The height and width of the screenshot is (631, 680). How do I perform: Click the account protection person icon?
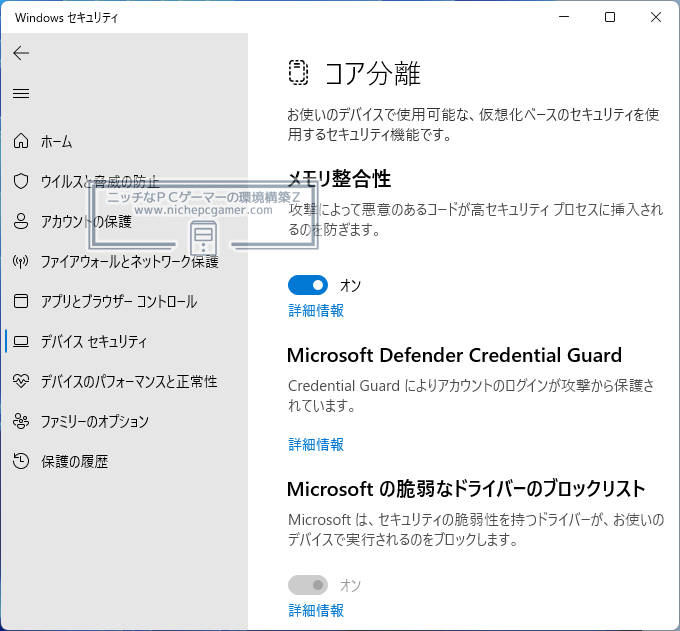click(x=21, y=221)
